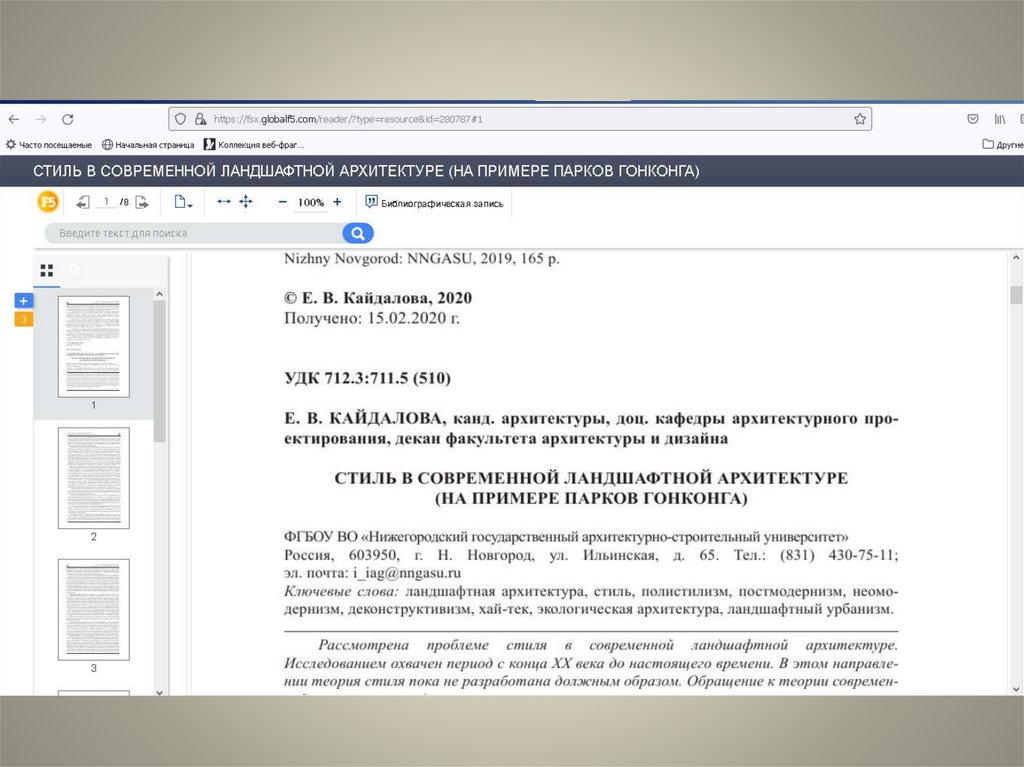Zoom in with the plus button

[x=337, y=202]
